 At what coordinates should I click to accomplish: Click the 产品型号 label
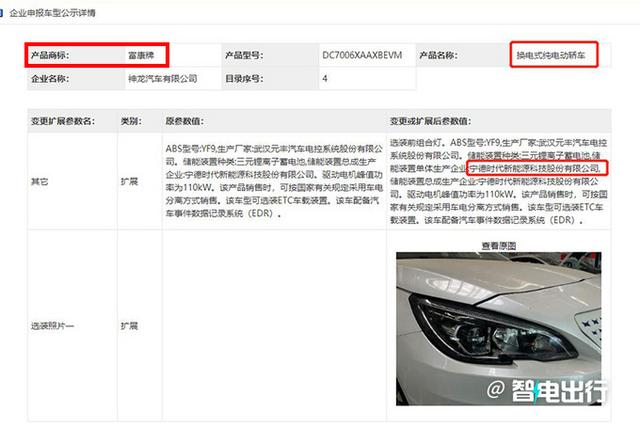244,55
